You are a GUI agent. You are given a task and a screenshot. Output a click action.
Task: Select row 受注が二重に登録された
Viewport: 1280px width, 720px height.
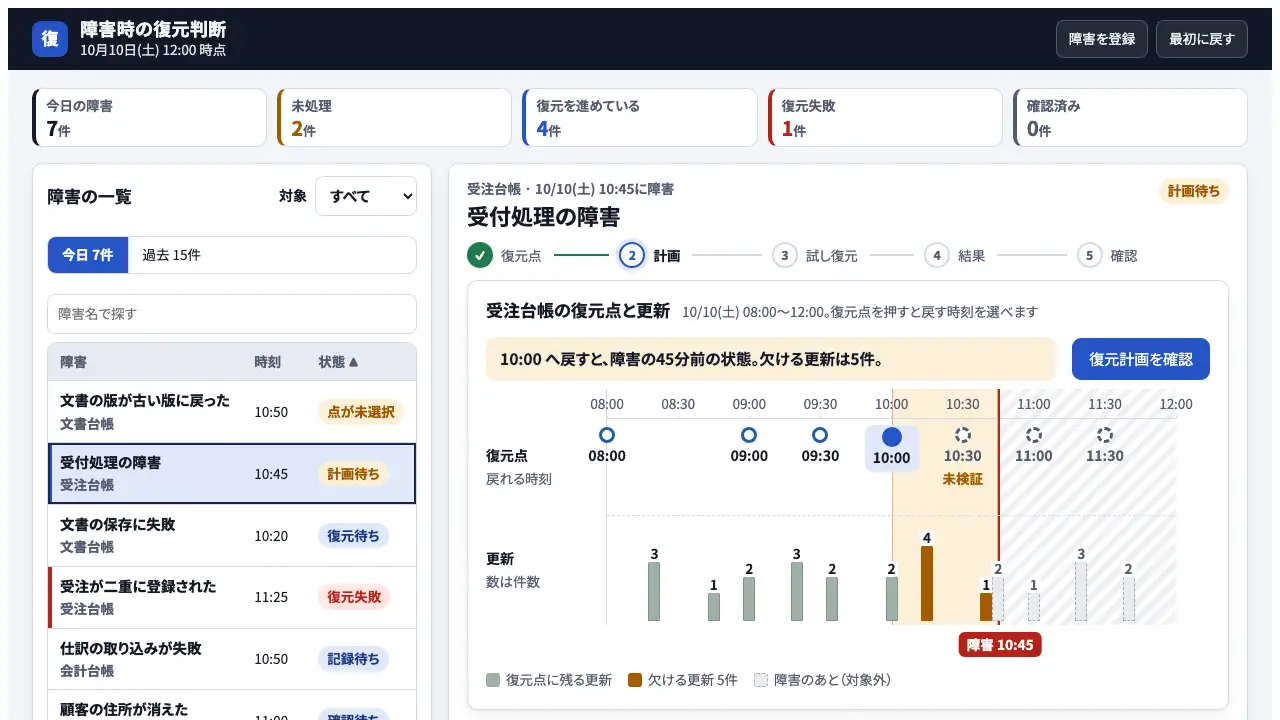click(x=232, y=597)
